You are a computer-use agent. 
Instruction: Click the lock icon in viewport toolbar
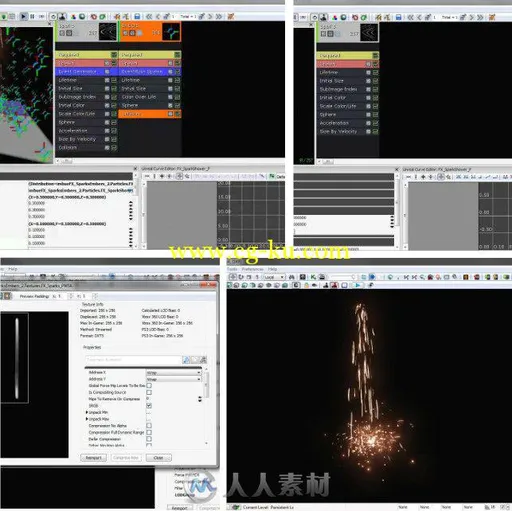click(306, 285)
